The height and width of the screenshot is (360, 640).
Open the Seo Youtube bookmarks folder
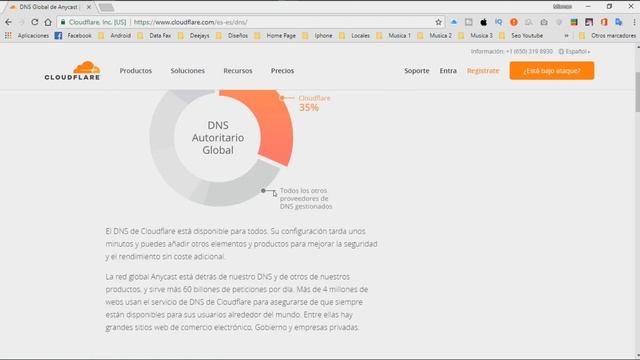[521, 36]
